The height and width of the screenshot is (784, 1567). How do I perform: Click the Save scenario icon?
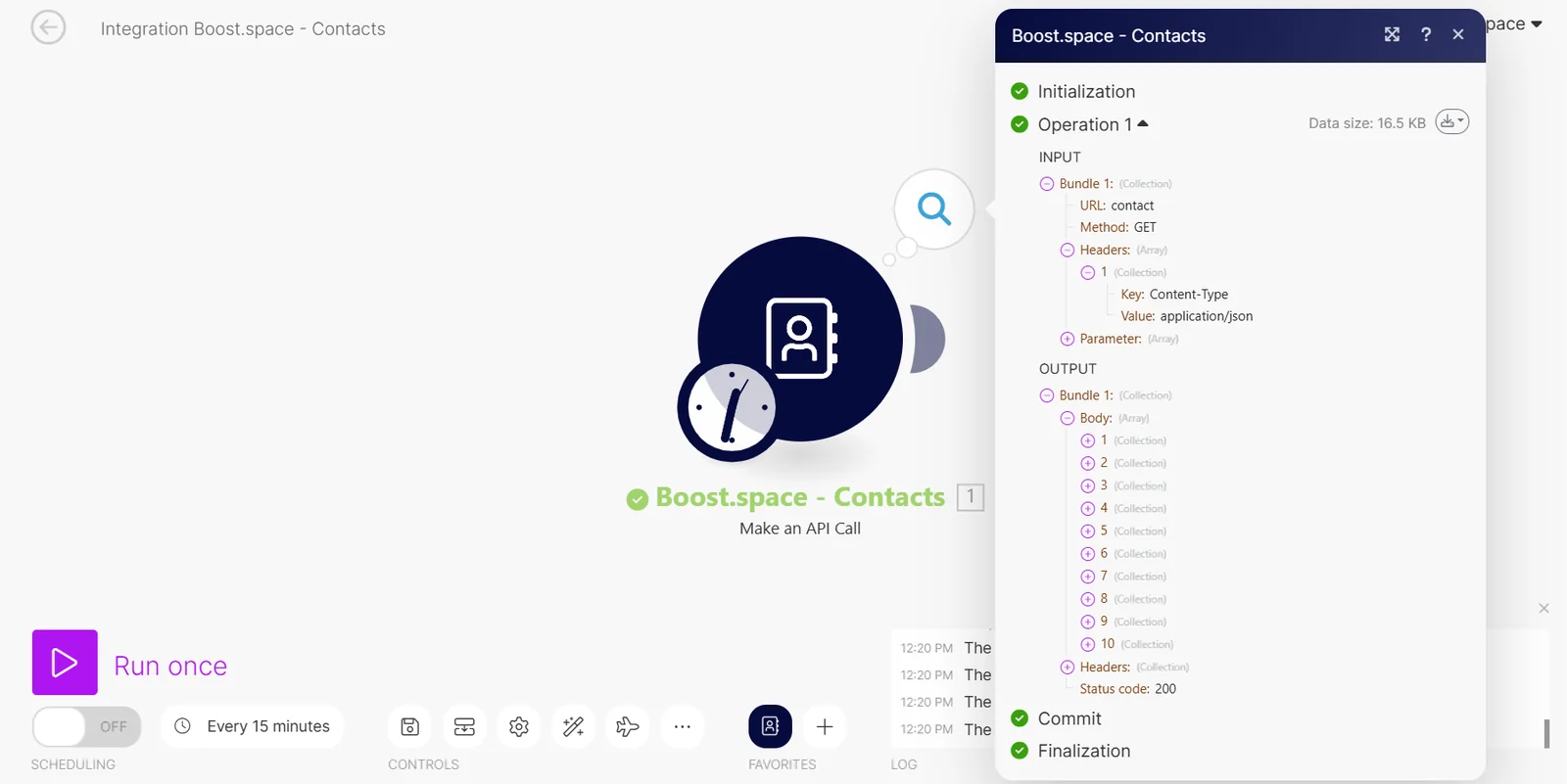(x=410, y=726)
